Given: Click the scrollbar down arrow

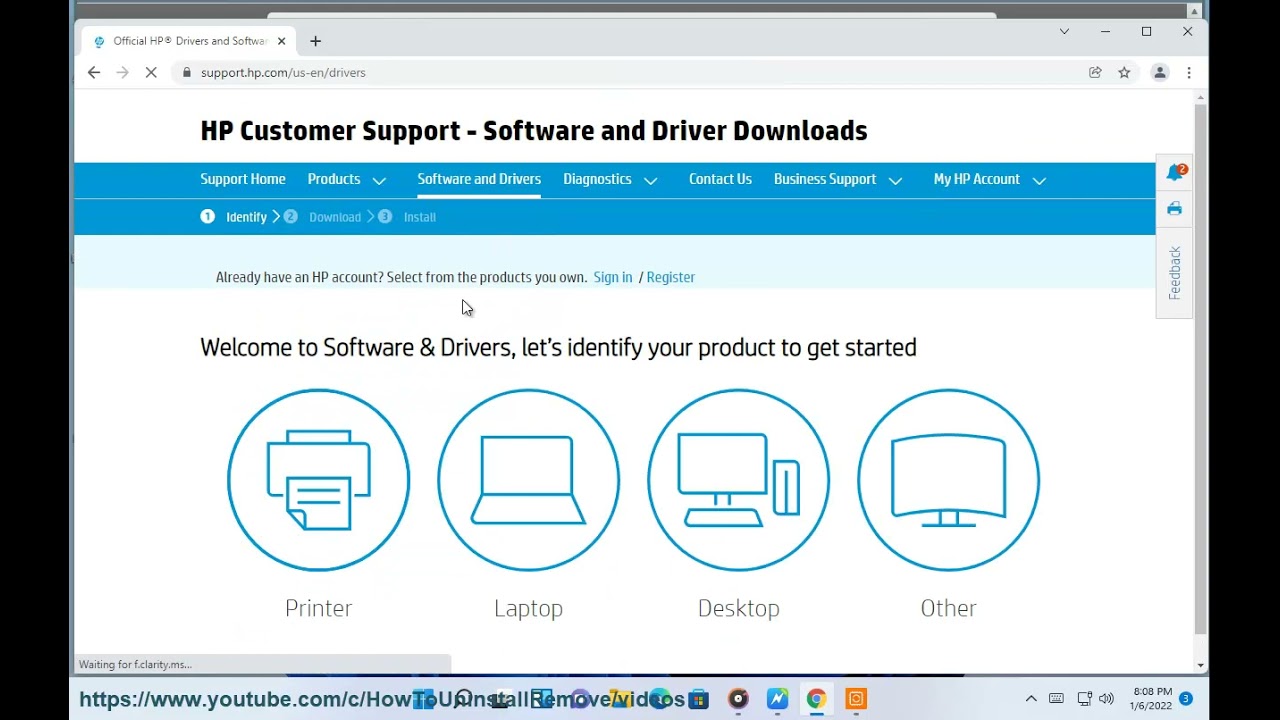Looking at the screenshot, I should pos(1200,665).
